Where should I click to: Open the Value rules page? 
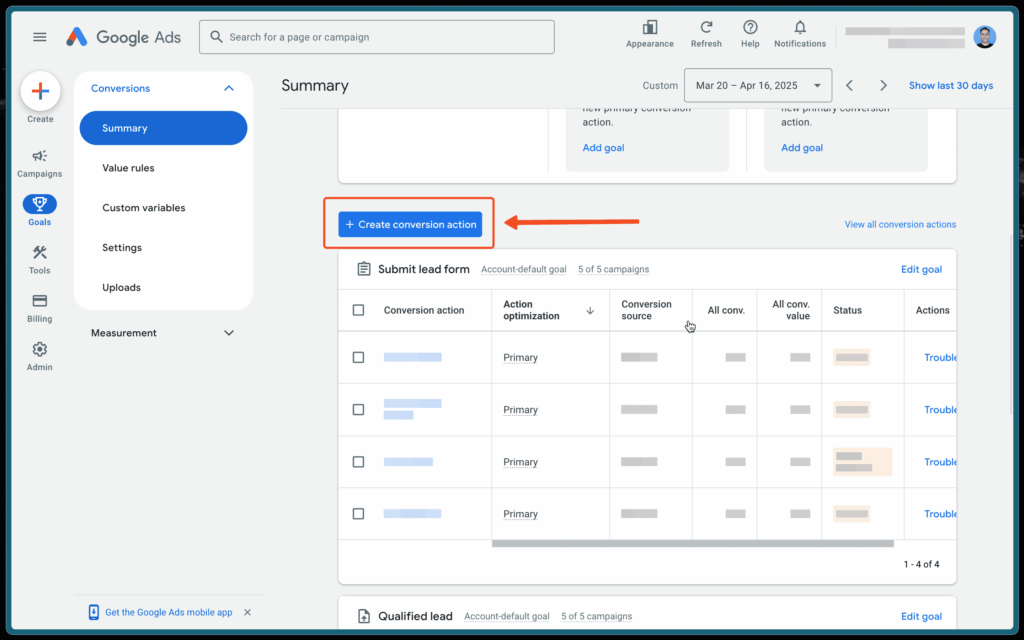[x=131, y=167]
